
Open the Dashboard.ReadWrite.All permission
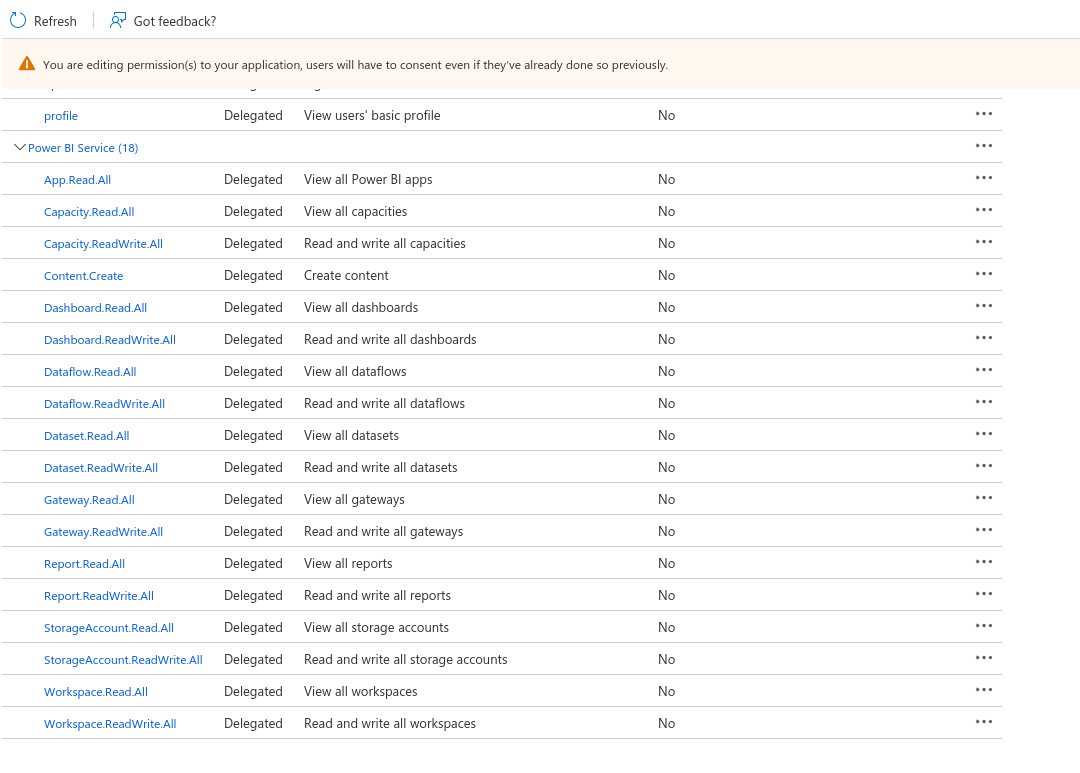pos(110,340)
